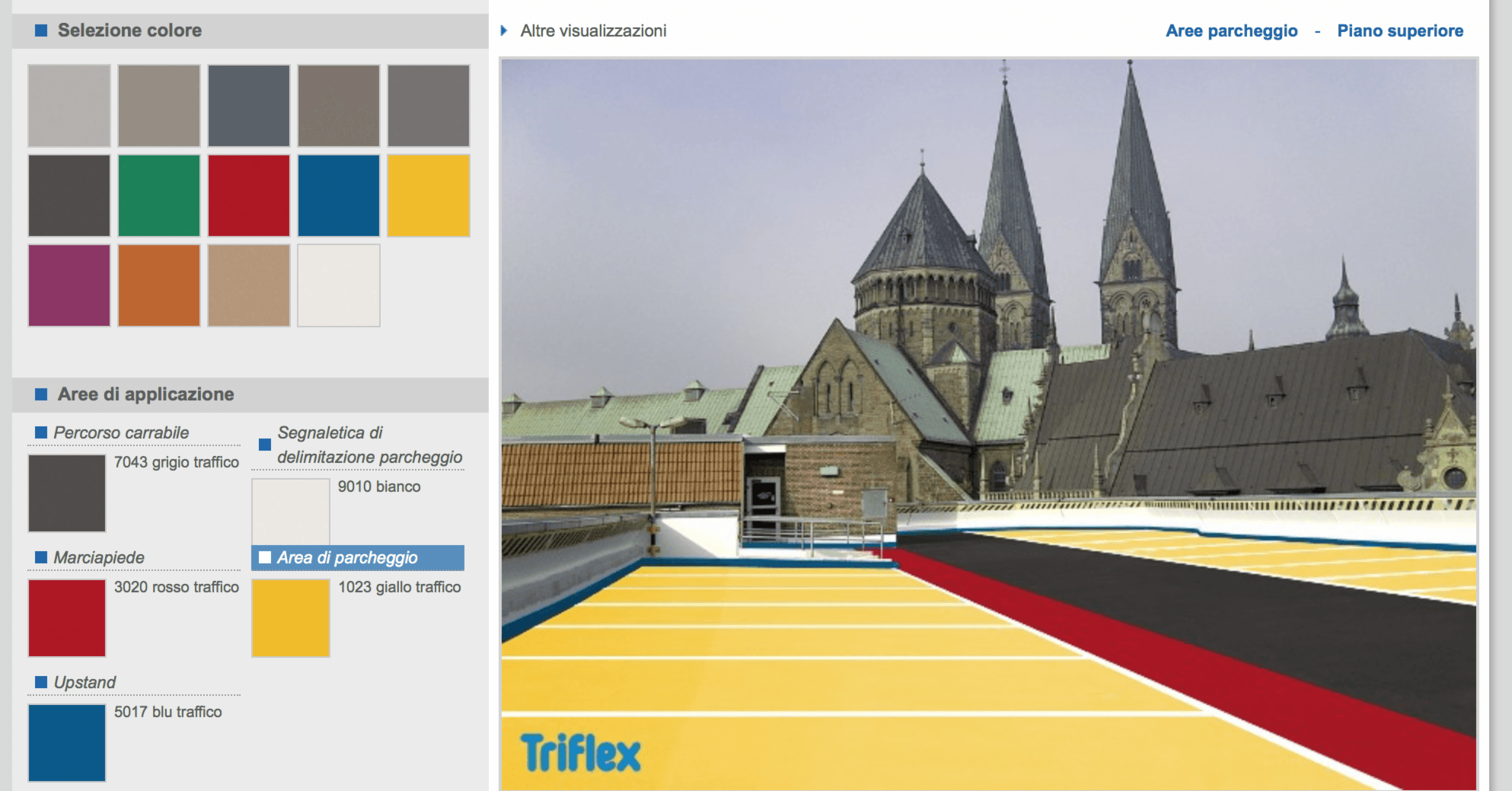The image size is (1512, 791).
Task: Click the Selezione colore header
Action: [x=250, y=30]
